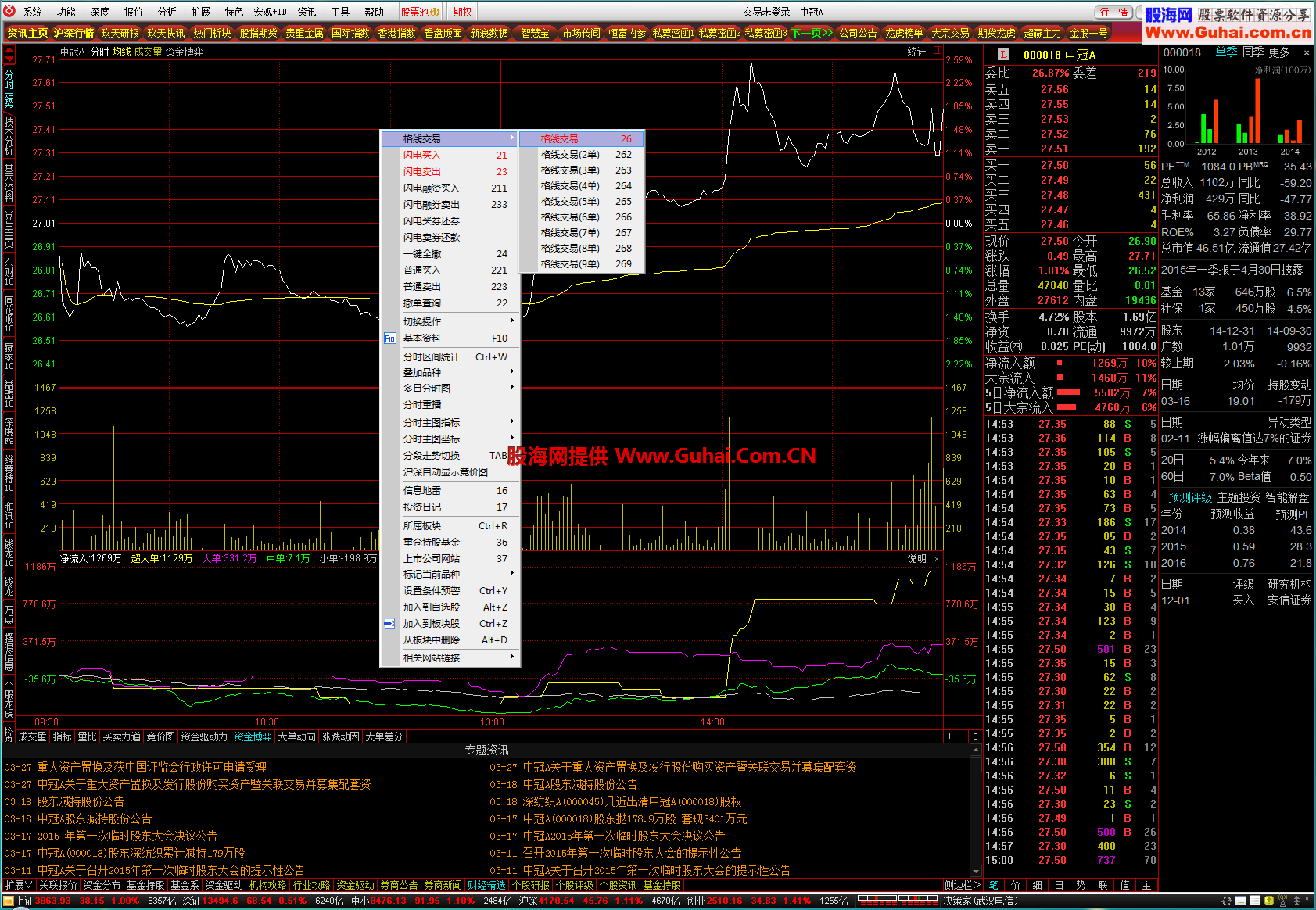Viewport: 1316px width, 910px height.
Task: Open the 分析 menu in the menu bar
Action: pos(167,12)
